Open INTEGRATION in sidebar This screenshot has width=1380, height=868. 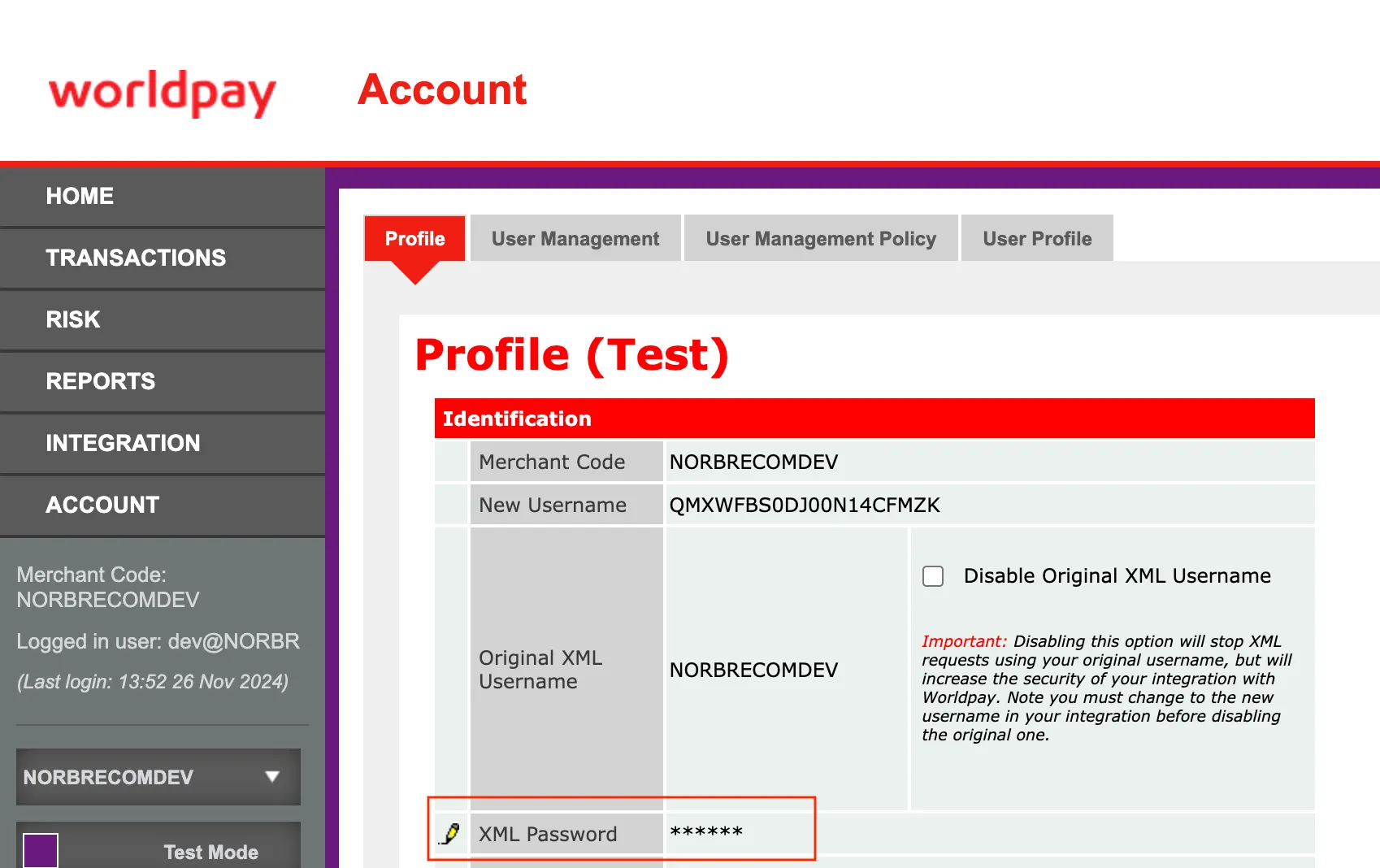pos(163,443)
